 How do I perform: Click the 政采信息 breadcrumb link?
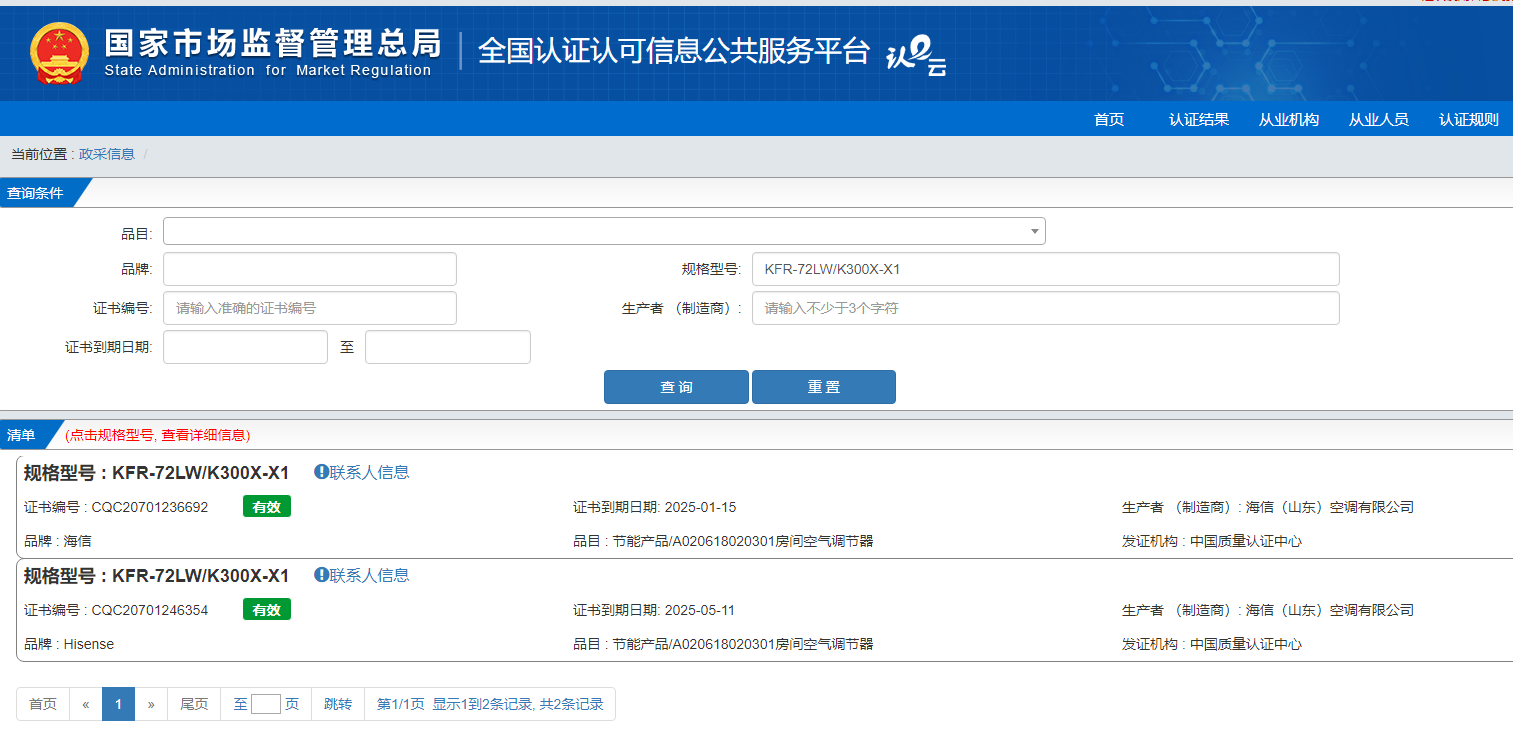pos(107,154)
